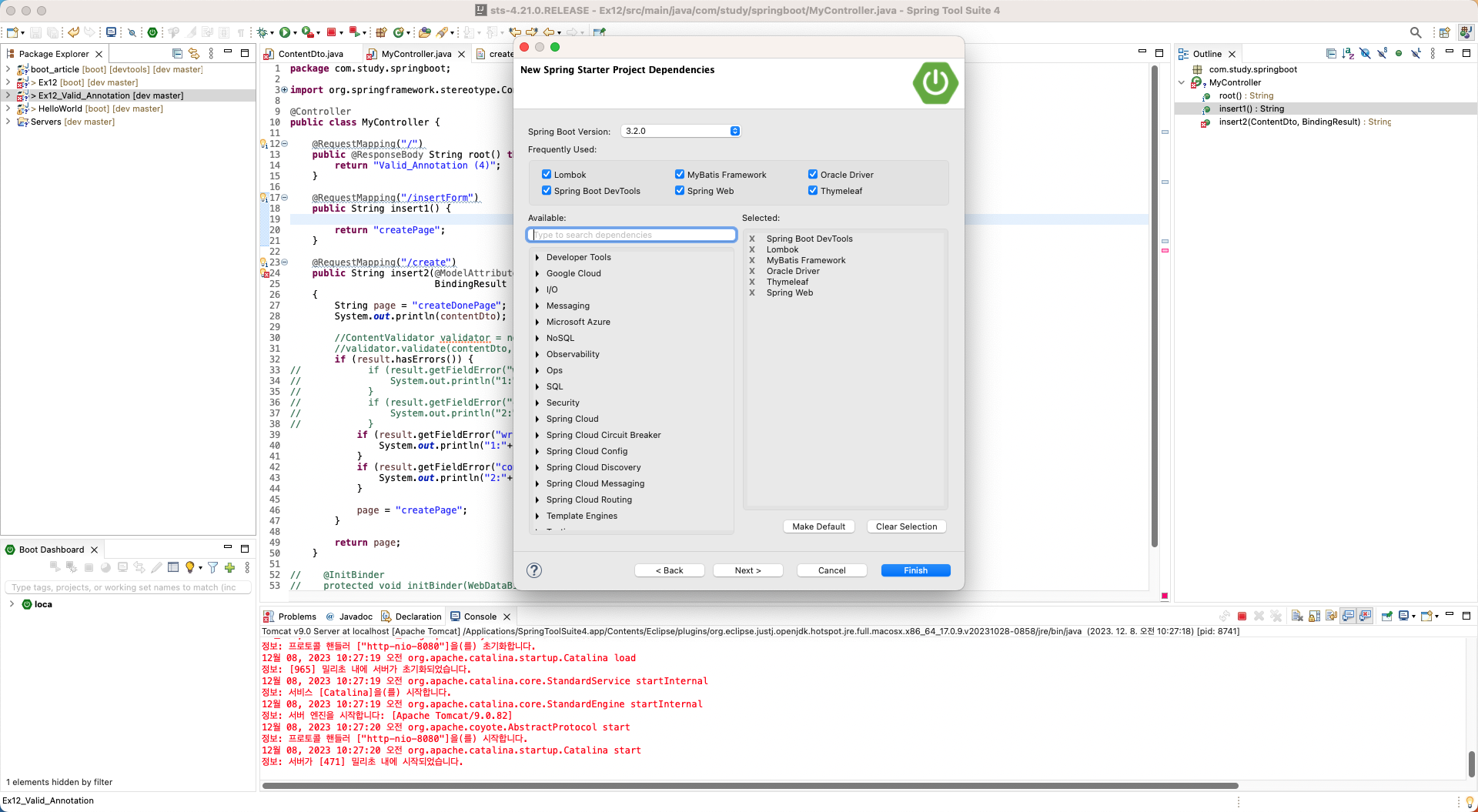Open the Problems tab
The image size is (1478, 812).
point(290,617)
